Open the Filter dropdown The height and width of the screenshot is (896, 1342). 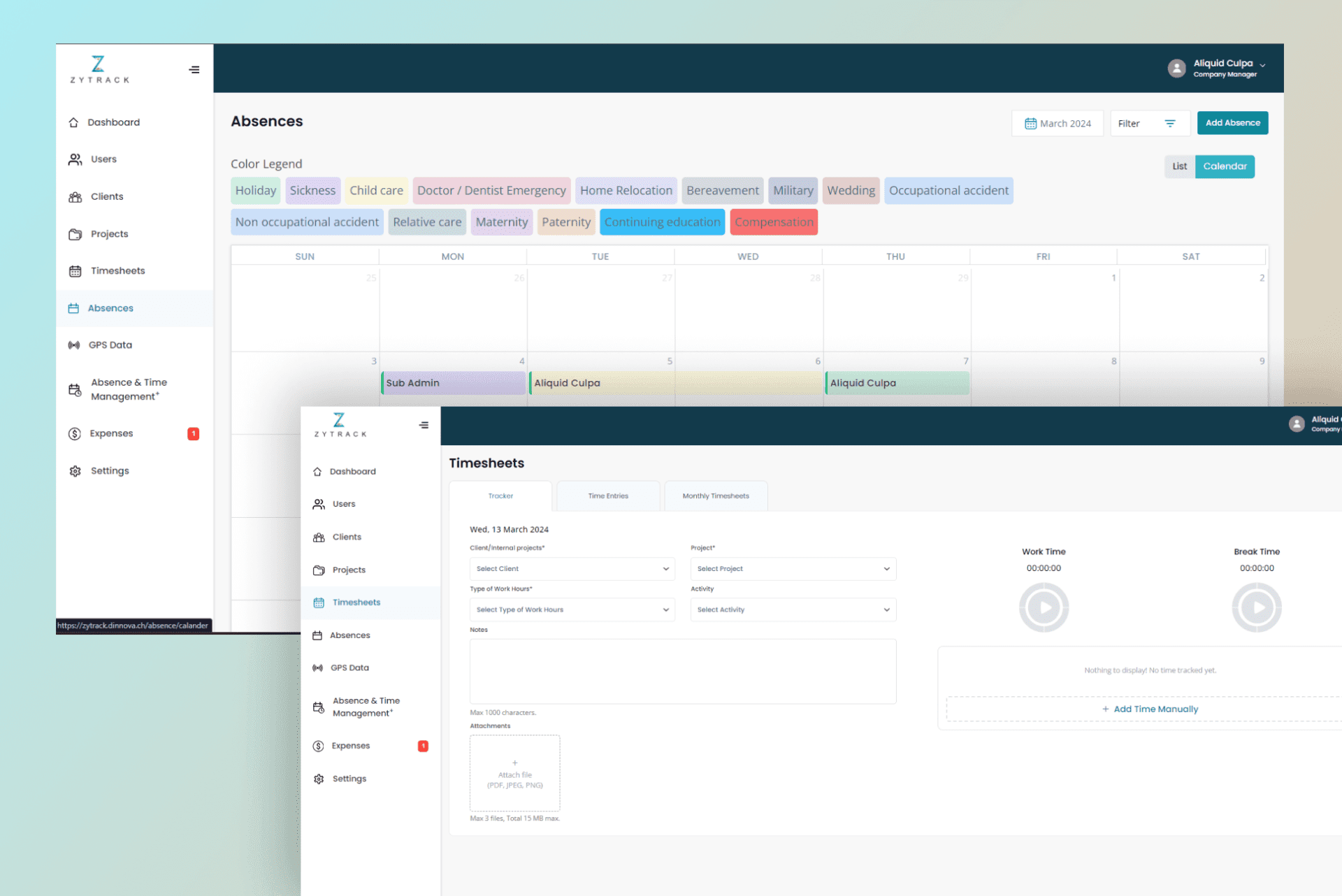click(x=1149, y=124)
